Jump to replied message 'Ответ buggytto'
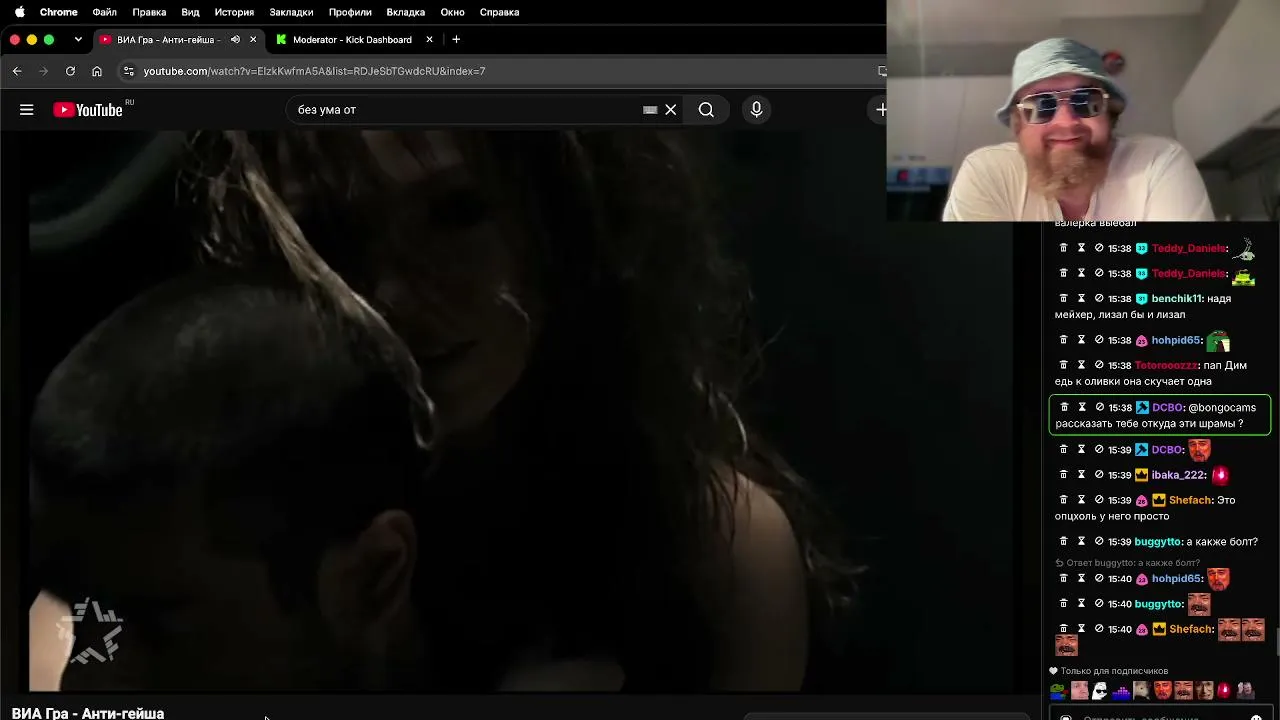 coord(1128,563)
